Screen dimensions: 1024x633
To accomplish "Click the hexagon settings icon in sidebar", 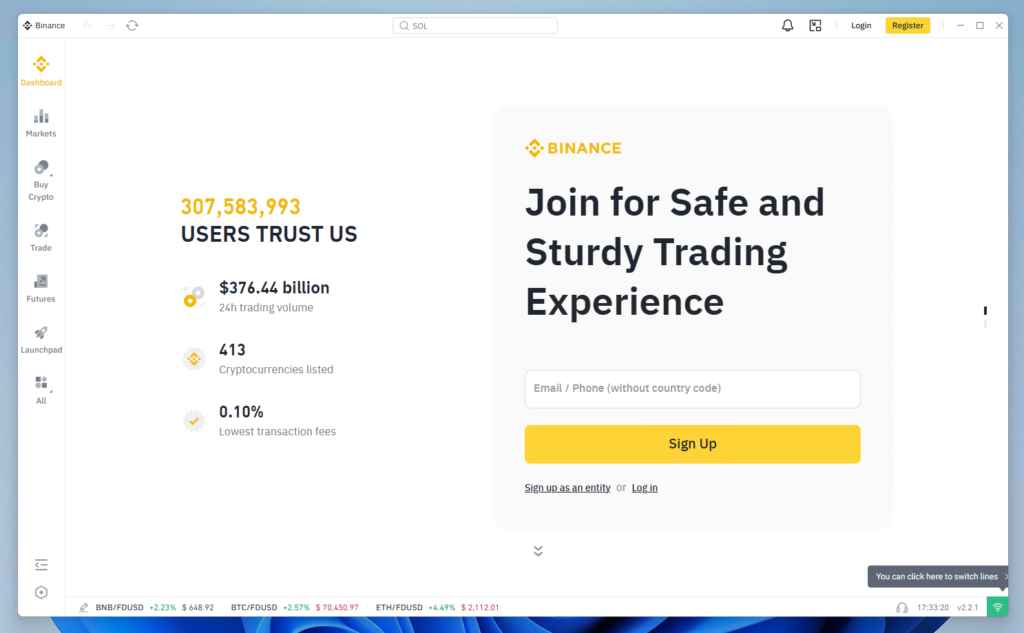I will click(41, 592).
